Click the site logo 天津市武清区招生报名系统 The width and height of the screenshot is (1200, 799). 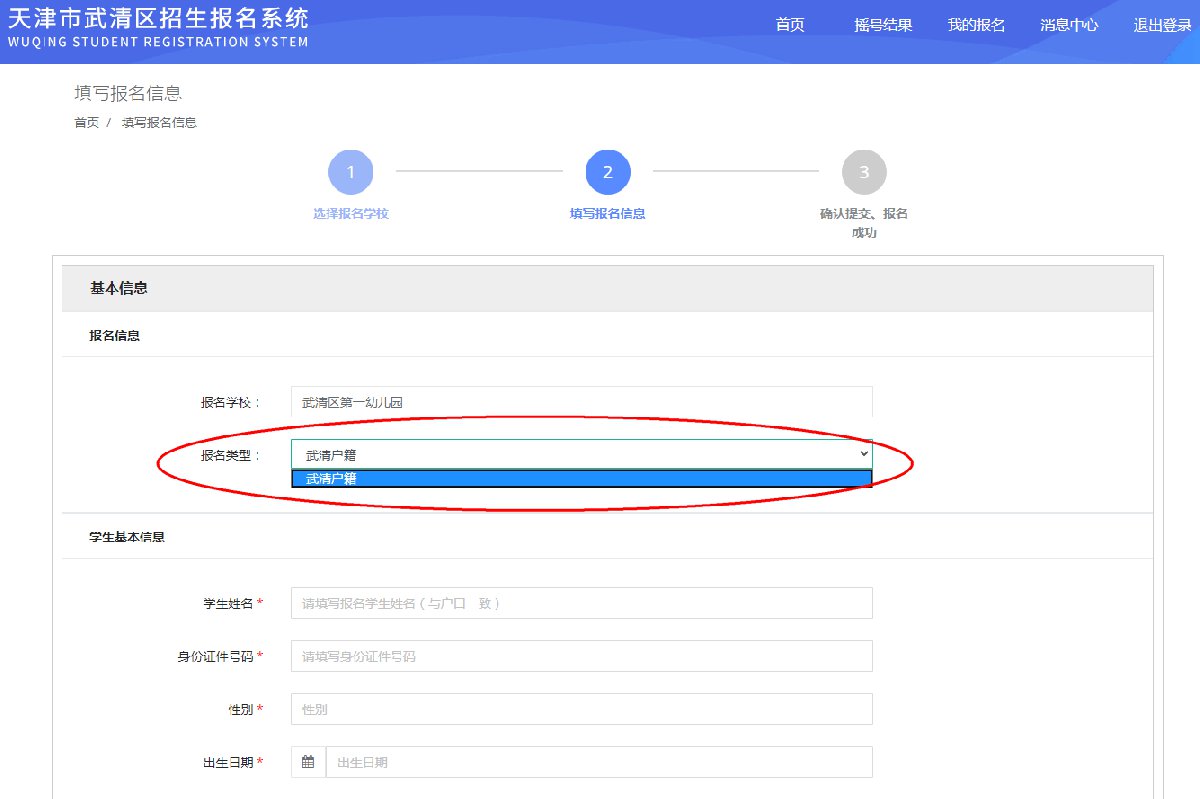(158, 27)
